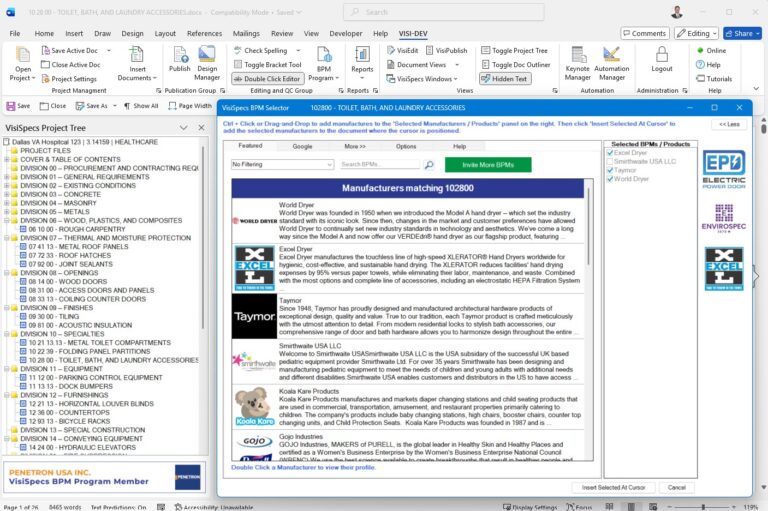Image resolution: width=768 pixels, height=511 pixels.
Task: Click the BPM search magnifier icon
Action: [428, 164]
